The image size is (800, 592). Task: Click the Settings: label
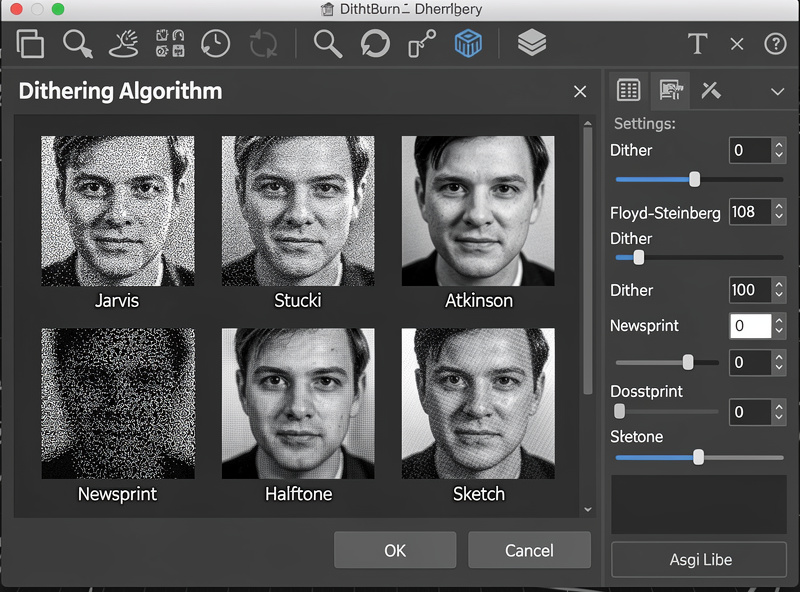point(644,124)
